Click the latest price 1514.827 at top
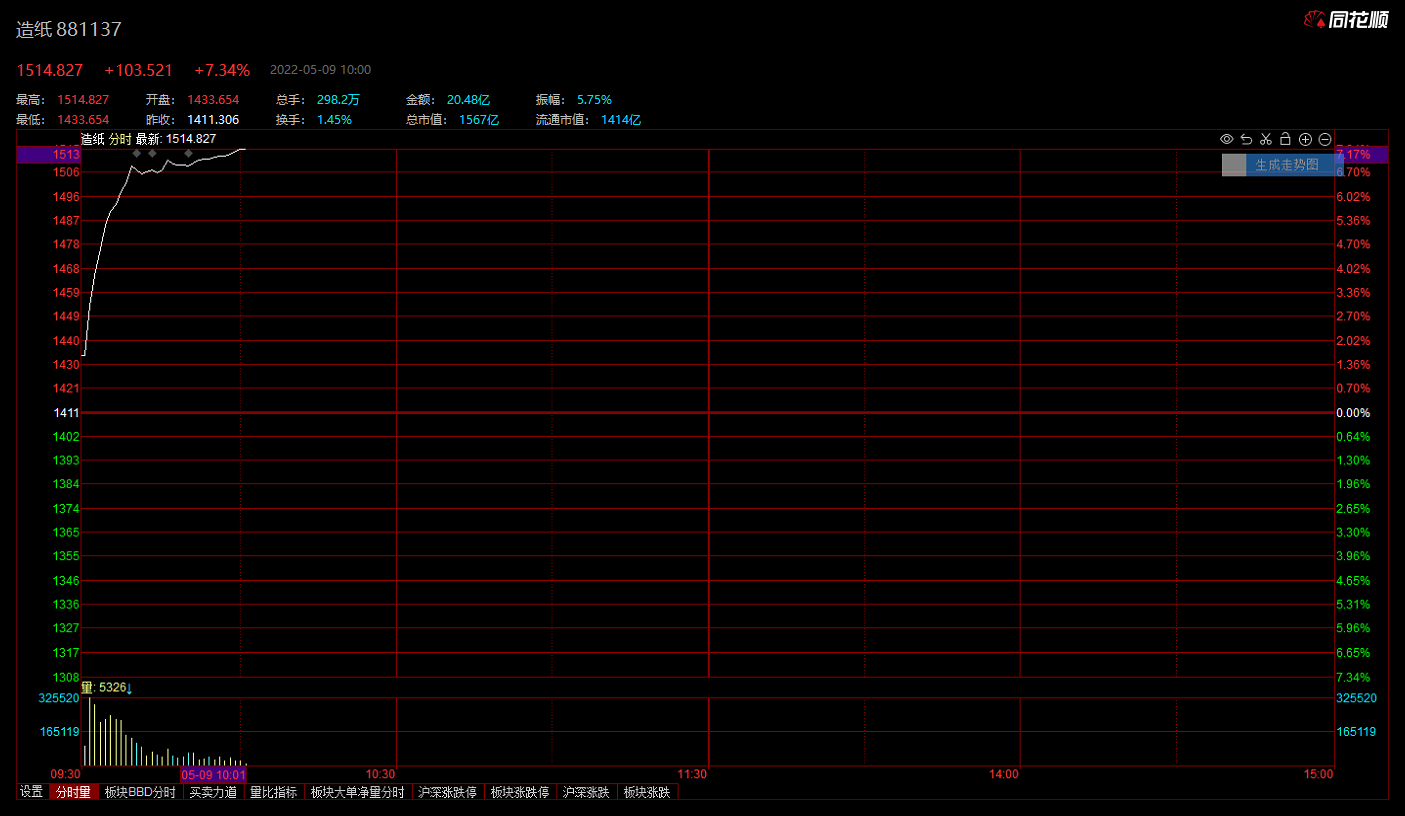The width and height of the screenshot is (1405, 816). (x=50, y=70)
